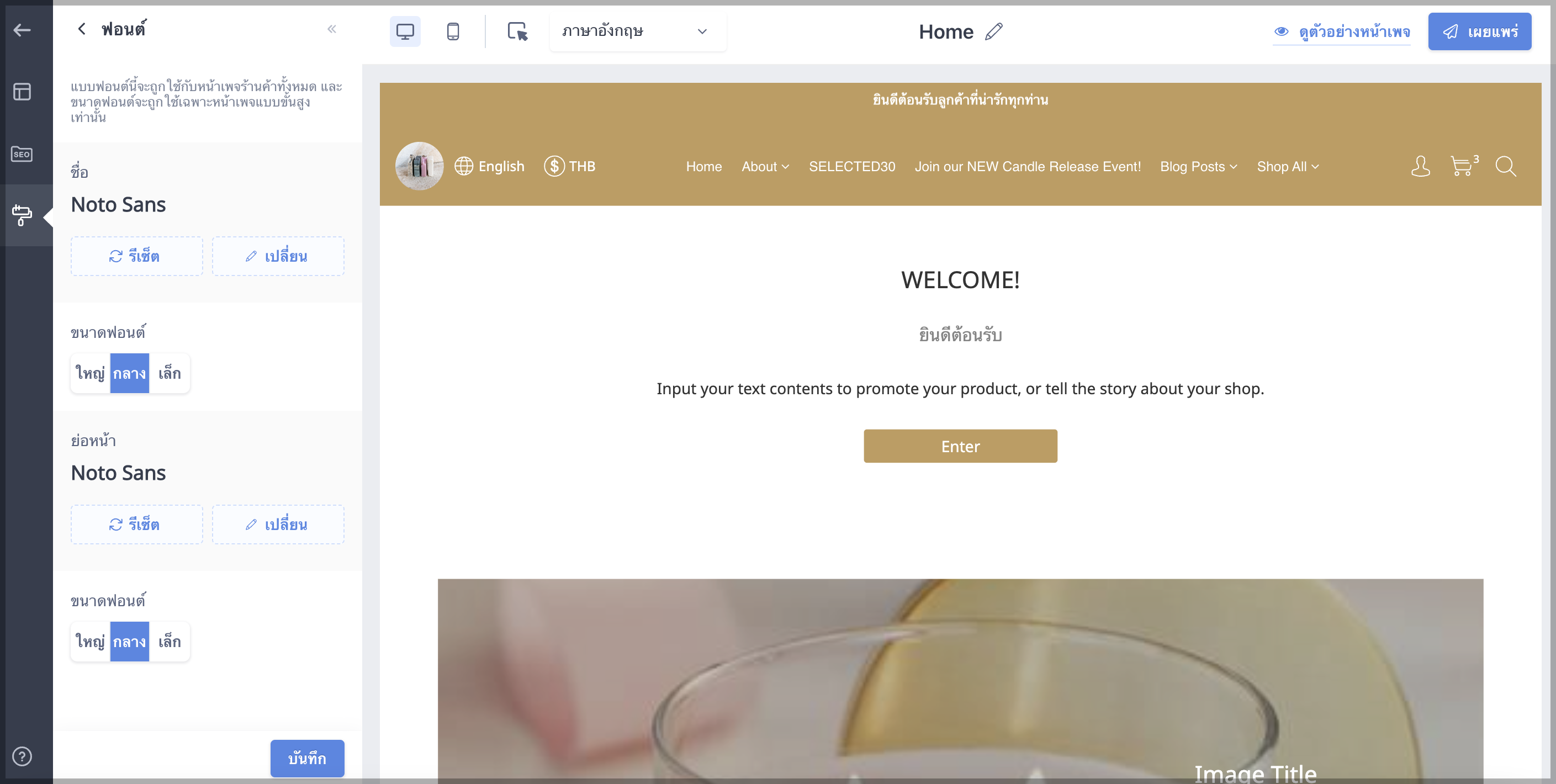Expand the Blog Posts menu dropdown

[x=1198, y=167]
